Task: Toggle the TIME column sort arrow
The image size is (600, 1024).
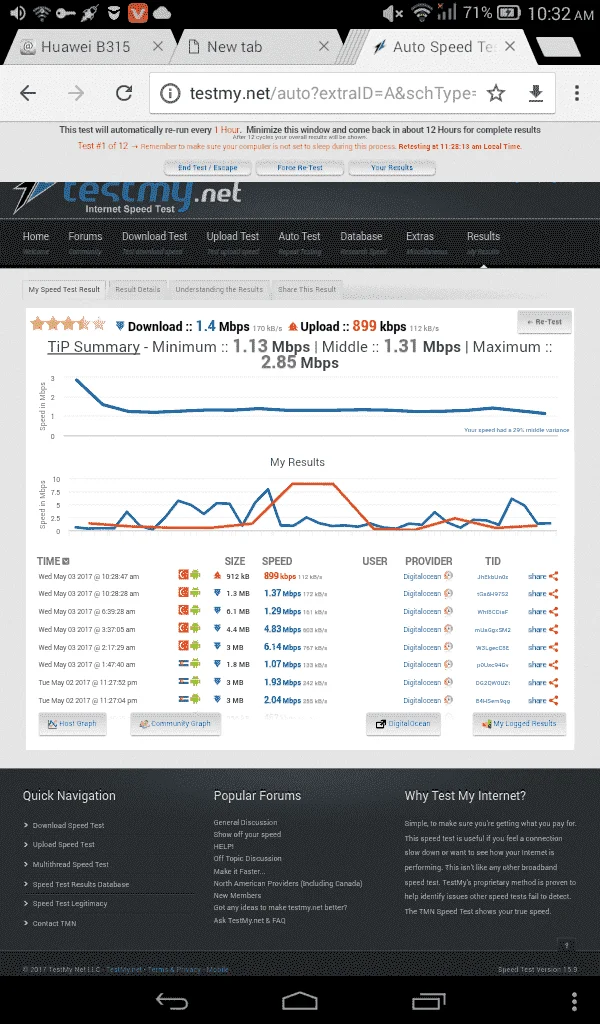Action: pos(66,562)
